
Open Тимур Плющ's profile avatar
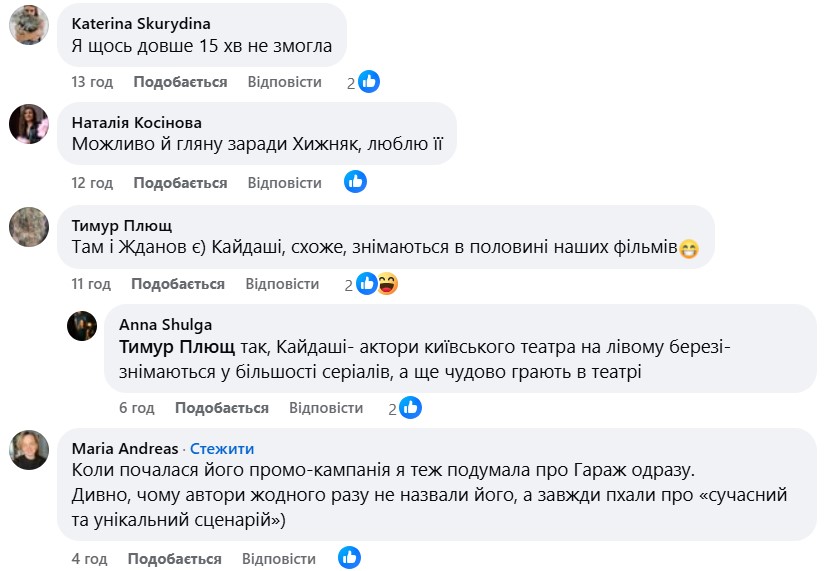29,226
